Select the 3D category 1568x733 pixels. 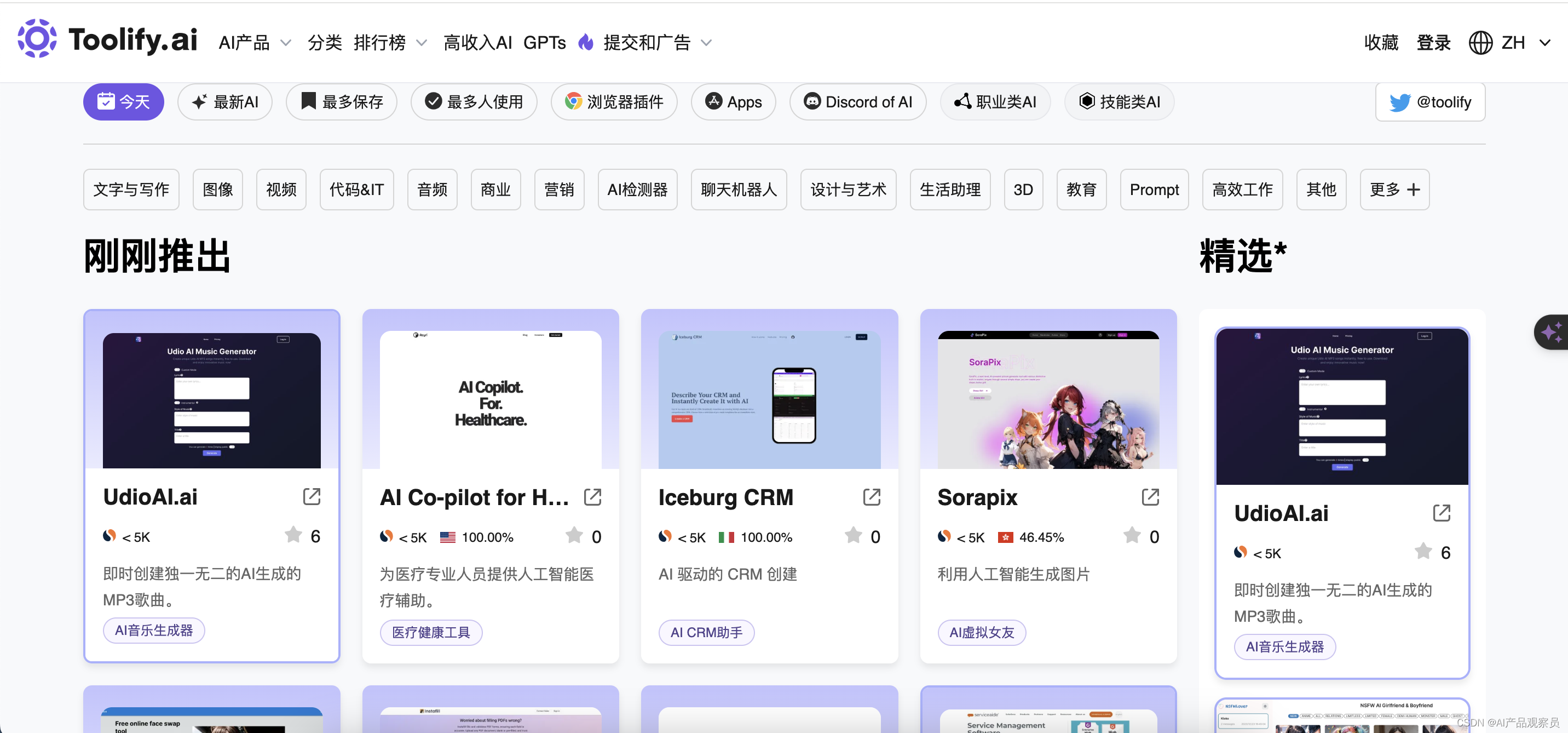point(1023,190)
